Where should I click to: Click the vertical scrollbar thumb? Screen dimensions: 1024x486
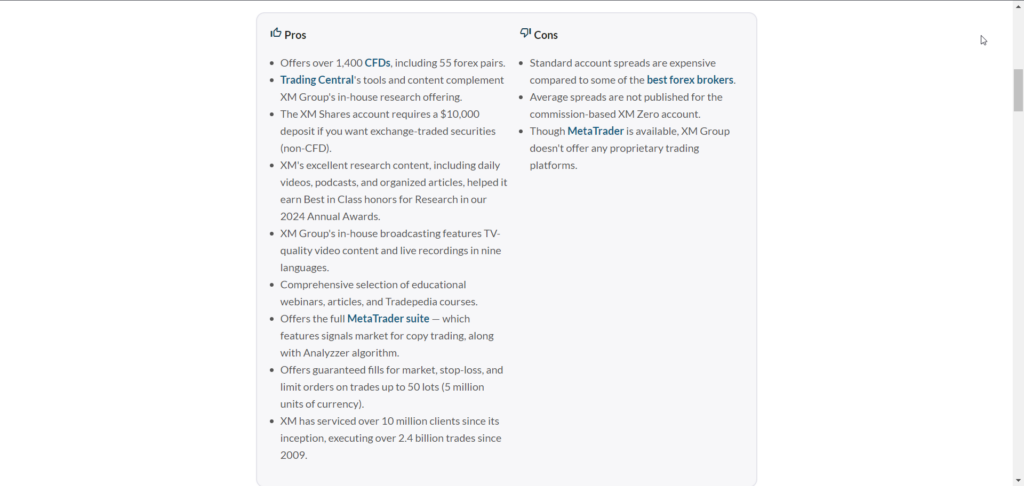(1018, 90)
